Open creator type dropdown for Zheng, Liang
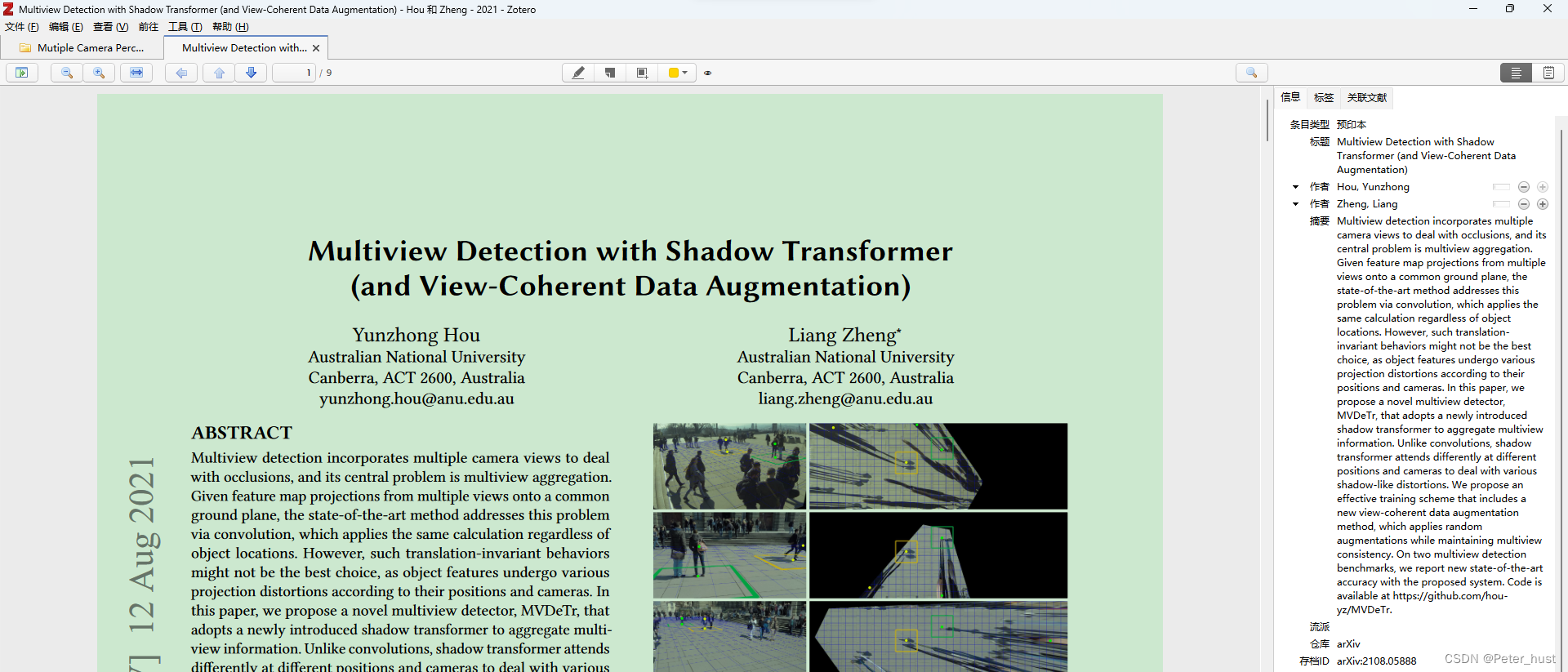The width and height of the screenshot is (1568, 672). pos(1296,204)
